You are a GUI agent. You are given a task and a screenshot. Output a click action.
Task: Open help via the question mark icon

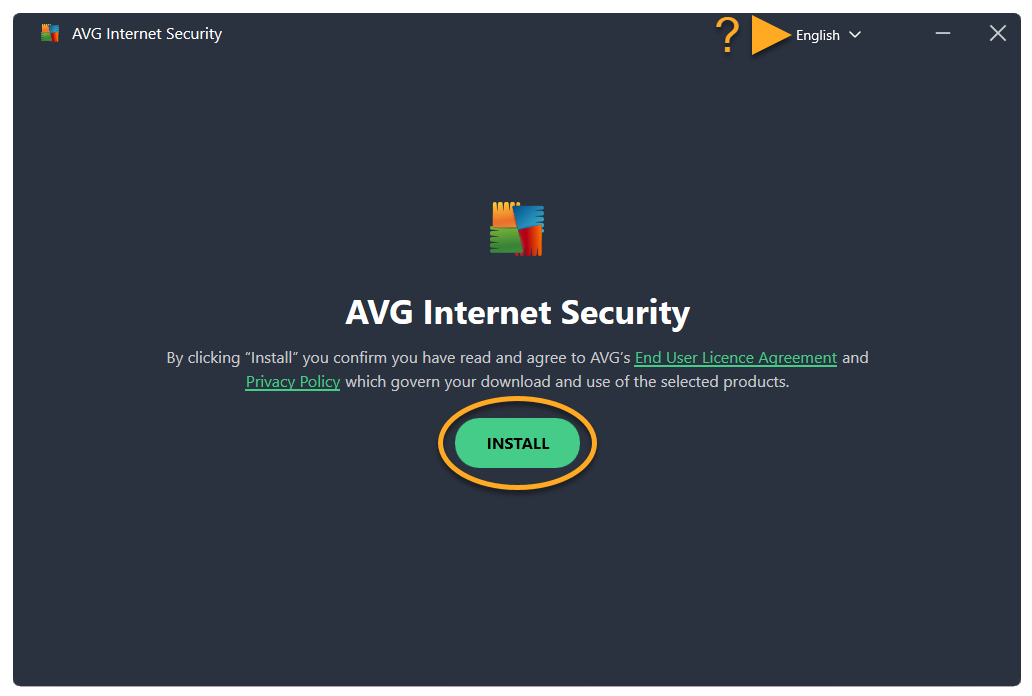(727, 35)
